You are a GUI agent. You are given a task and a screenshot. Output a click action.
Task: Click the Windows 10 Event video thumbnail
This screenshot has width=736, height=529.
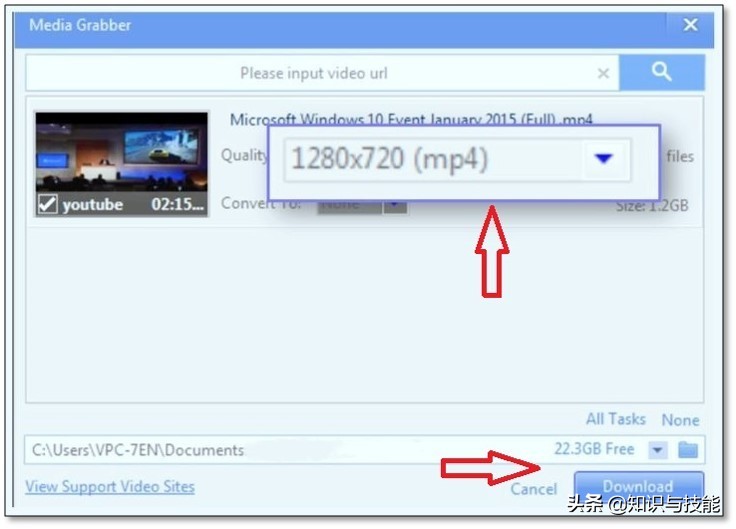click(x=122, y=164)
